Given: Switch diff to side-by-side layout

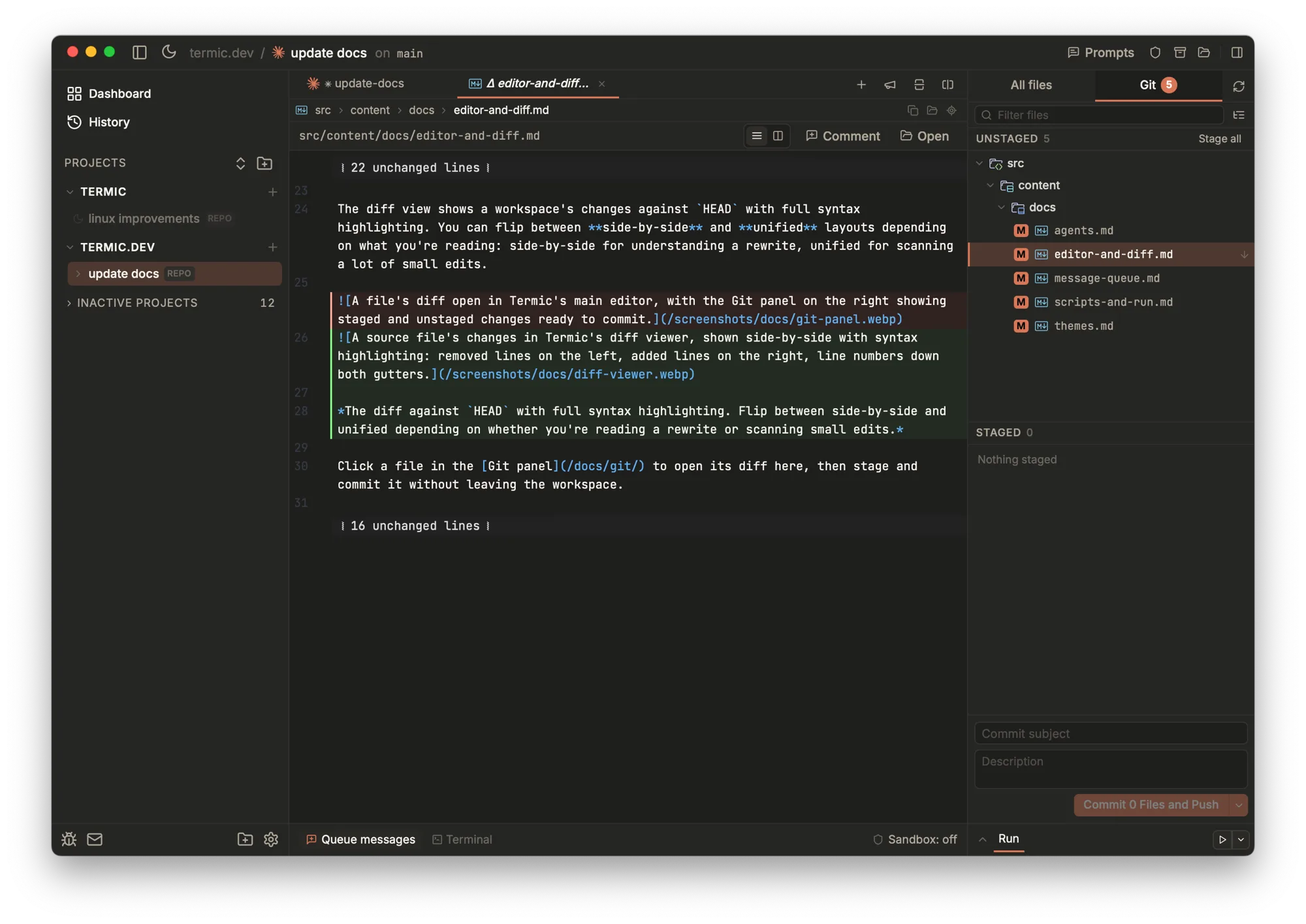Looking at the screenshot, I should [x=778, y=136].
